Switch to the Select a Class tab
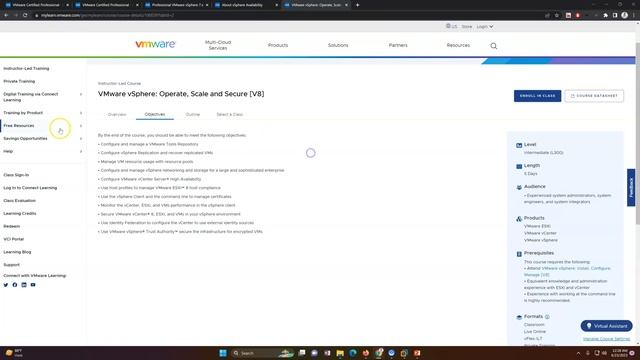Viewport: 640px width, 360px height. pos(230,115)
